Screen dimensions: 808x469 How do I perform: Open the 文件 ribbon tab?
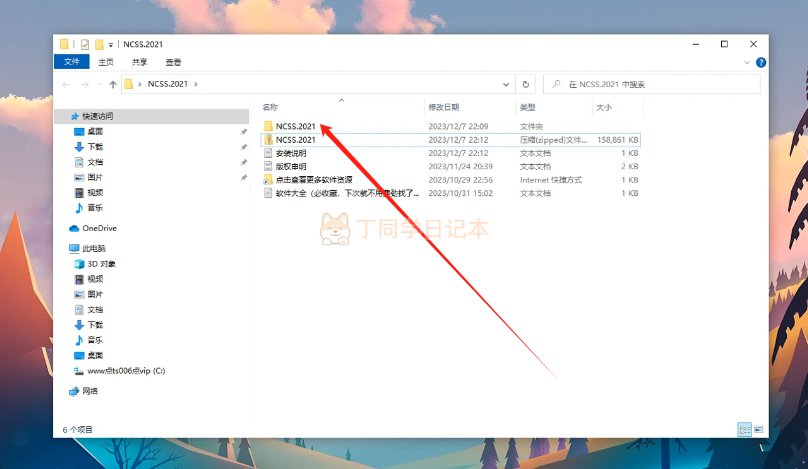[72, 62]
